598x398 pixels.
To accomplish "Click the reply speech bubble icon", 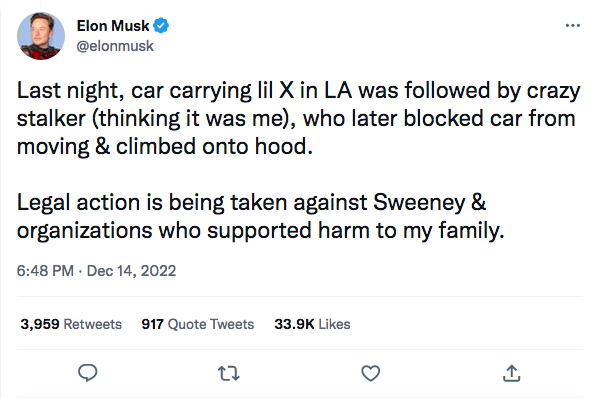I will (x=88, y=373).
